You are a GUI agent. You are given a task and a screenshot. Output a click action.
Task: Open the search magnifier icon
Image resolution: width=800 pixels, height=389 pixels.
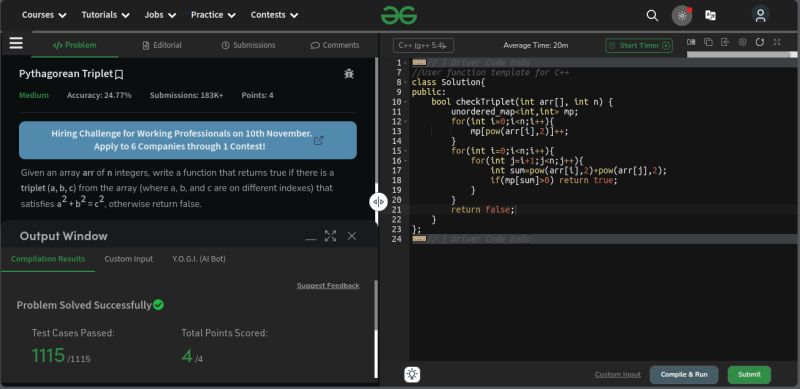(x=652, y=15)
